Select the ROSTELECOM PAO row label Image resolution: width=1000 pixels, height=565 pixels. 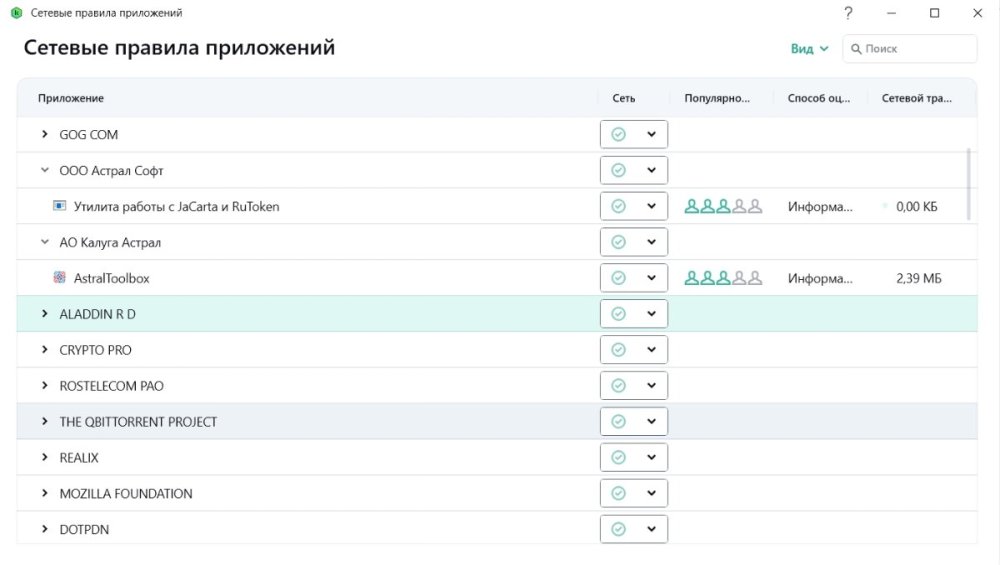point(112,386)
